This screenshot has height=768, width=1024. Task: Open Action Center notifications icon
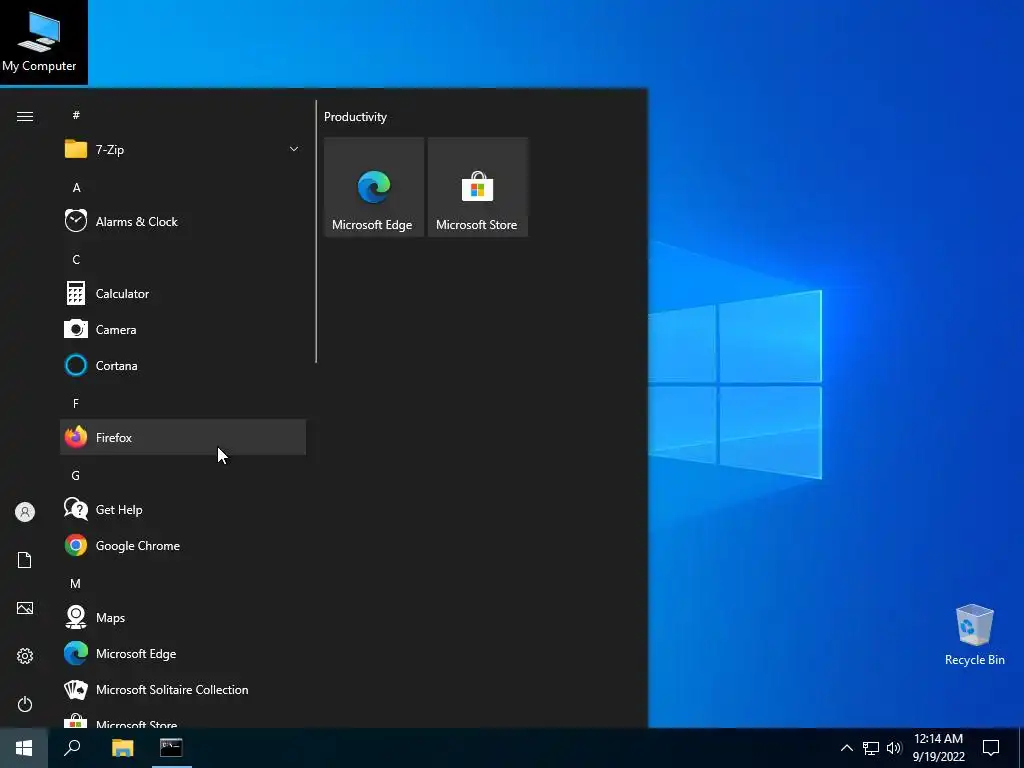click(991, 748)
